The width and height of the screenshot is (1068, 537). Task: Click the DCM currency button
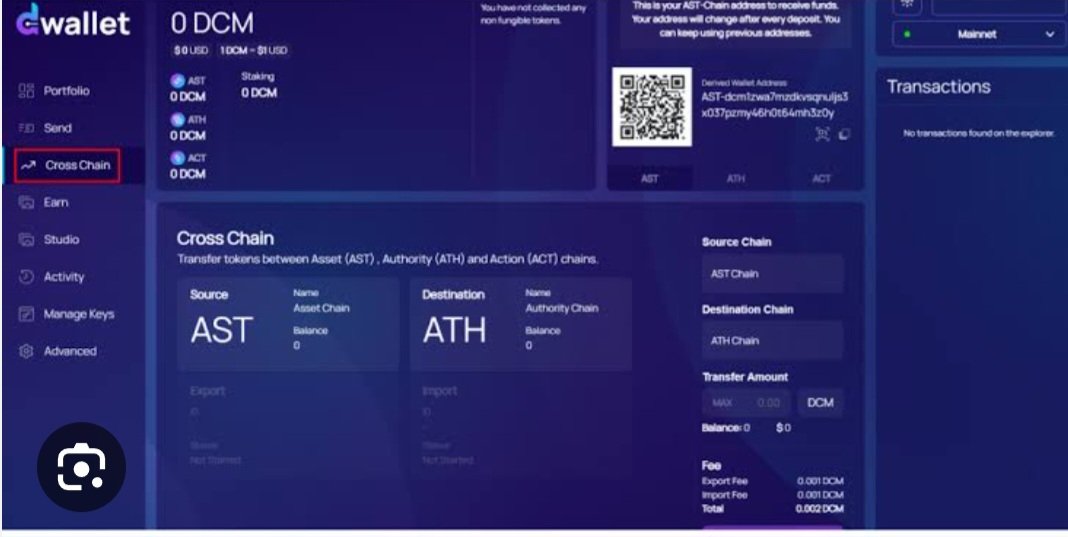820,403
